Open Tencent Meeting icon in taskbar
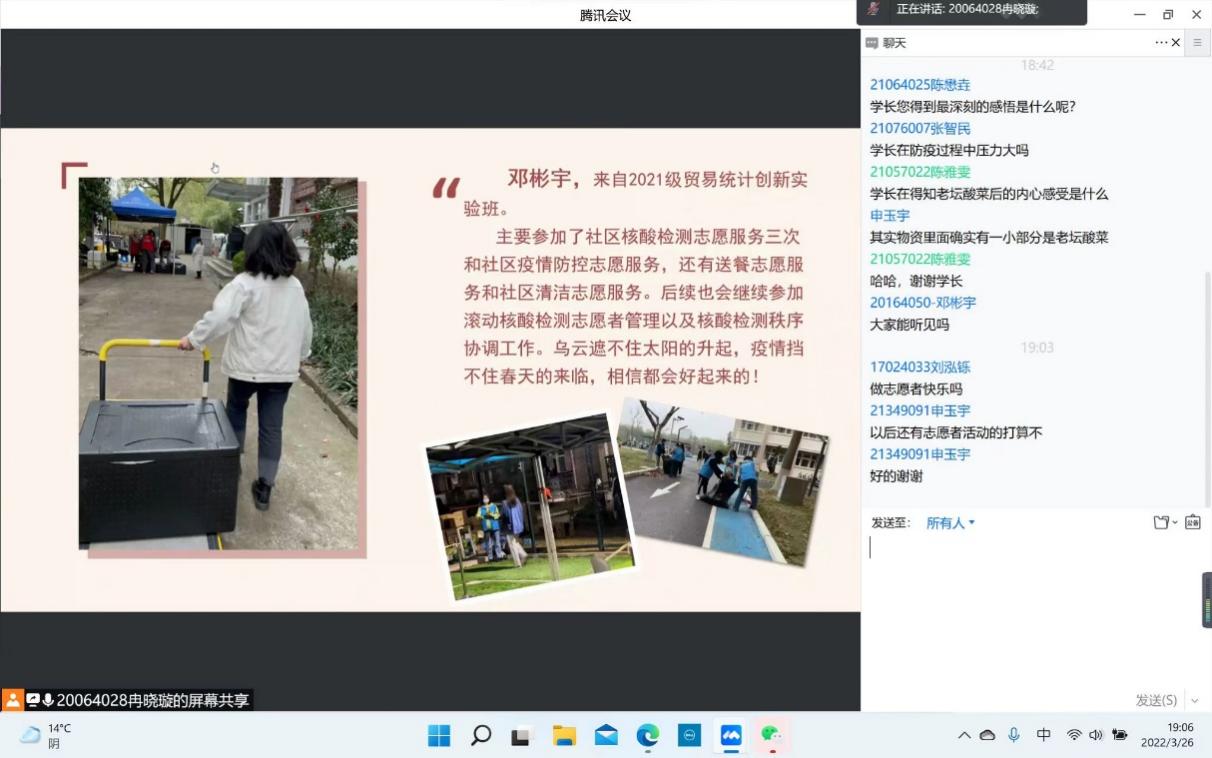Screen dimensions: 1212x758 click(731, 736)
